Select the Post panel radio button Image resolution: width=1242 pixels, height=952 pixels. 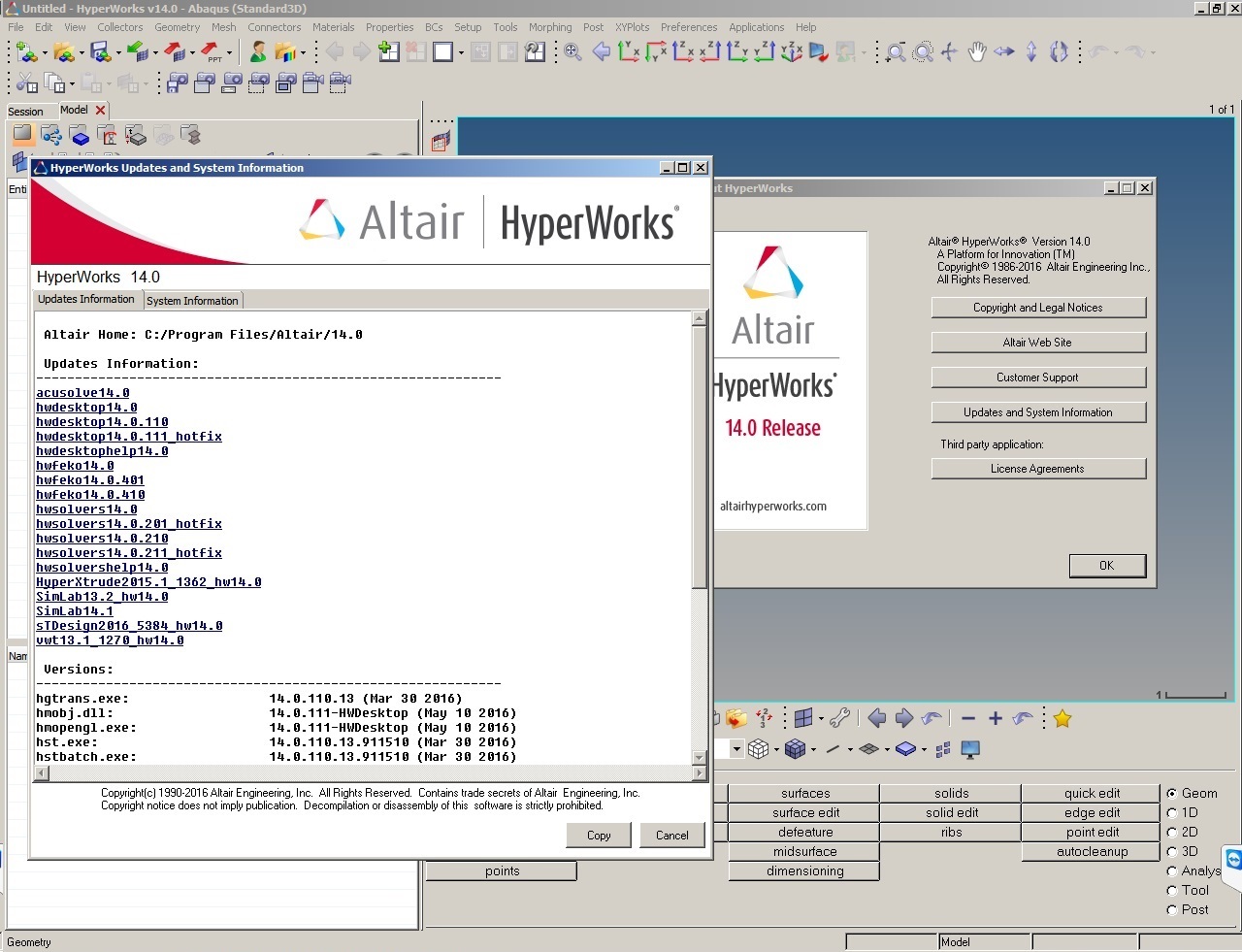click(x=1172, y=909)
